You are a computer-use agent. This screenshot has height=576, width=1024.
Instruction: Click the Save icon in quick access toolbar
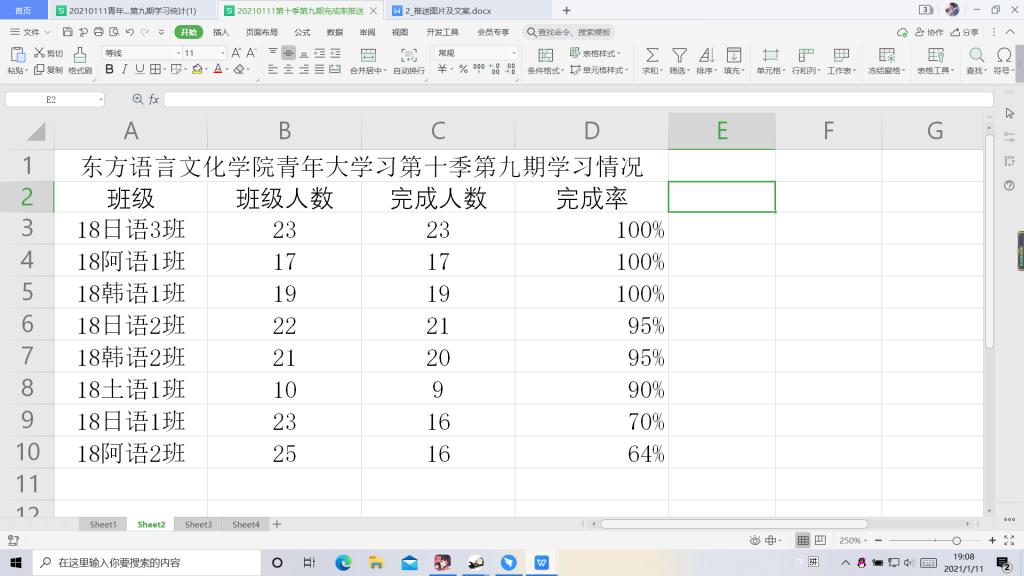pos(67,32)
